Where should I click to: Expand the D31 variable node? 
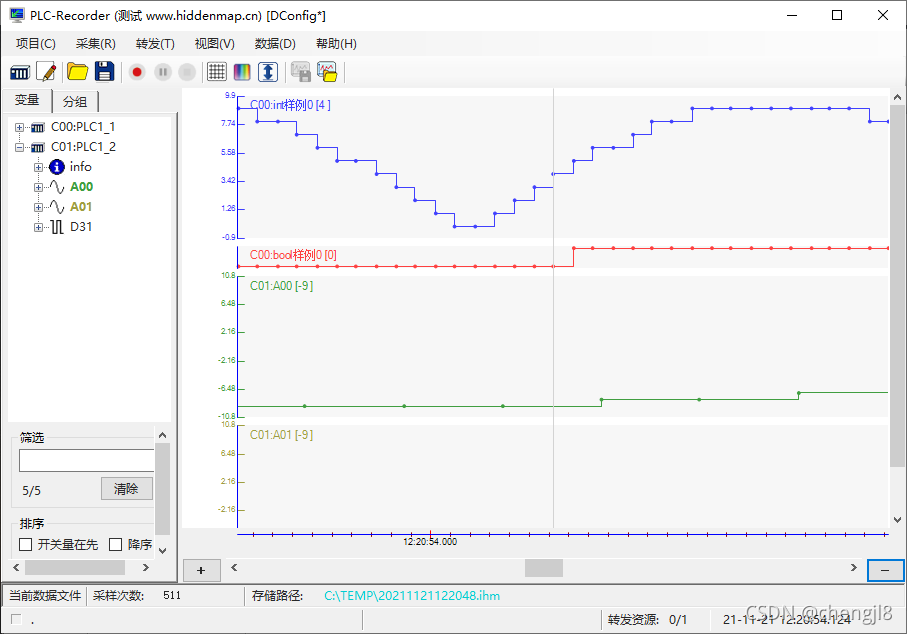tap(38, 227)
